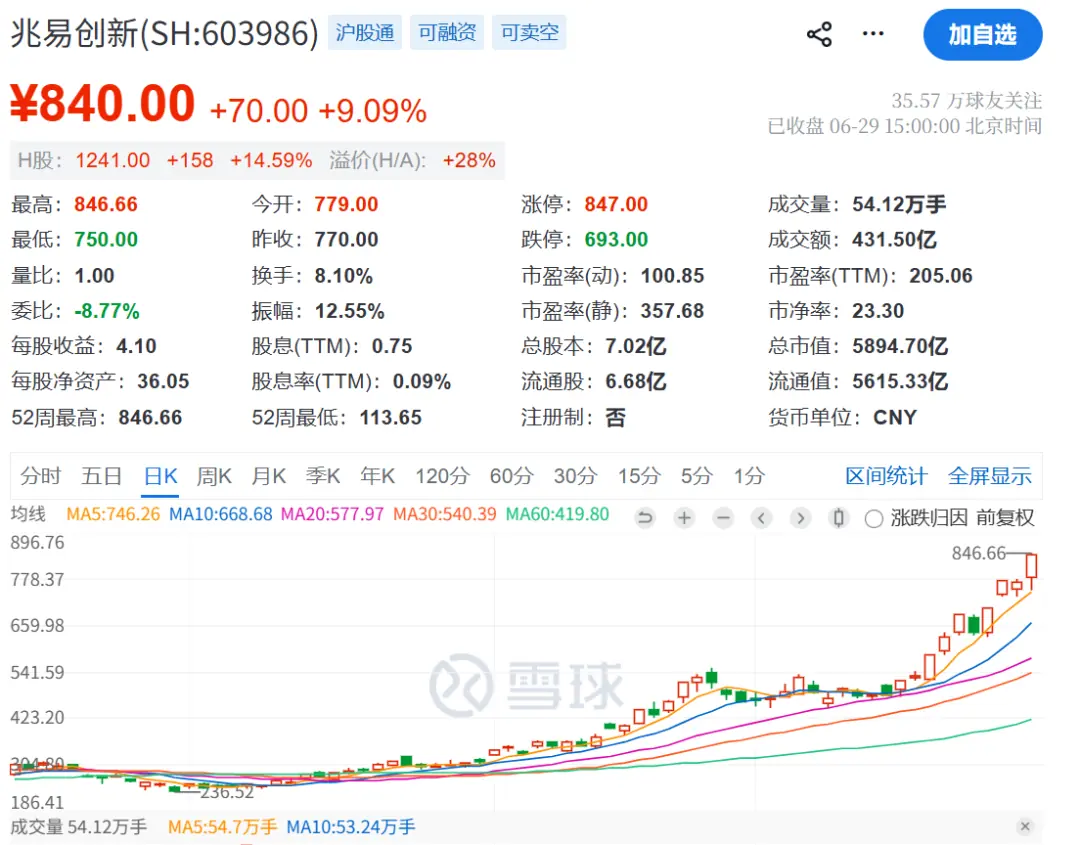Click the 可融资 tag
This screenshot has height=845, width=1080.
click(447, 32)
